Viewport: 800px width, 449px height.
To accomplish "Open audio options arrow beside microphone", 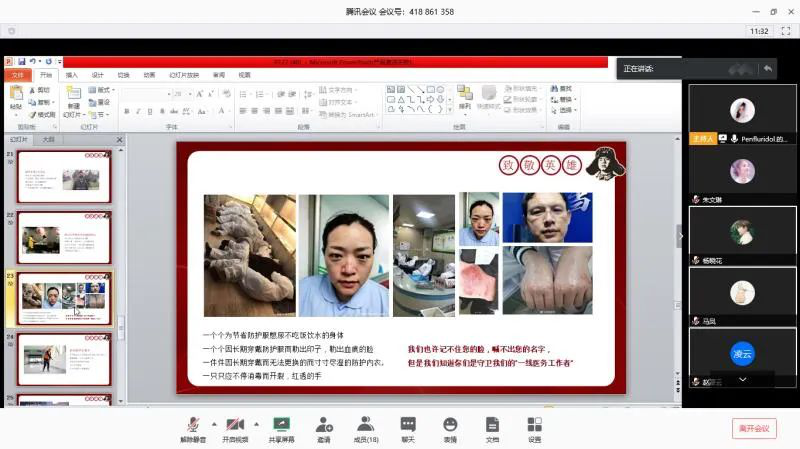I will click(x=214, y=424).
